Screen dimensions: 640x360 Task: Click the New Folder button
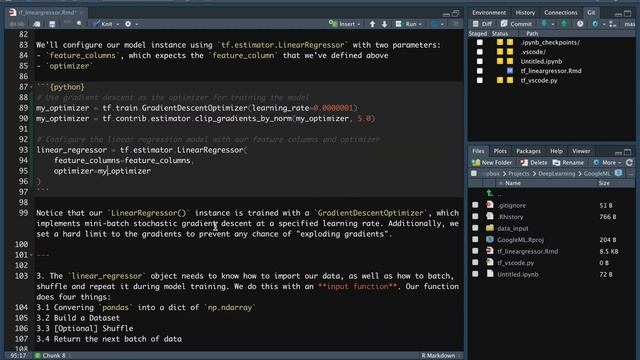[x=492, y=162]
